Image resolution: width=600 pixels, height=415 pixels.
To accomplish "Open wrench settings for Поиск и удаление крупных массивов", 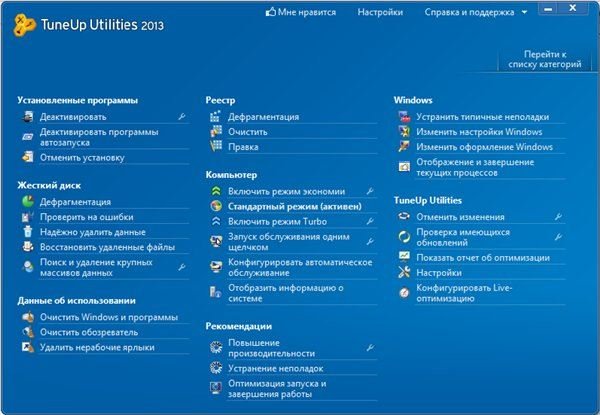I will pyautogui.click(x=182, y=267).
